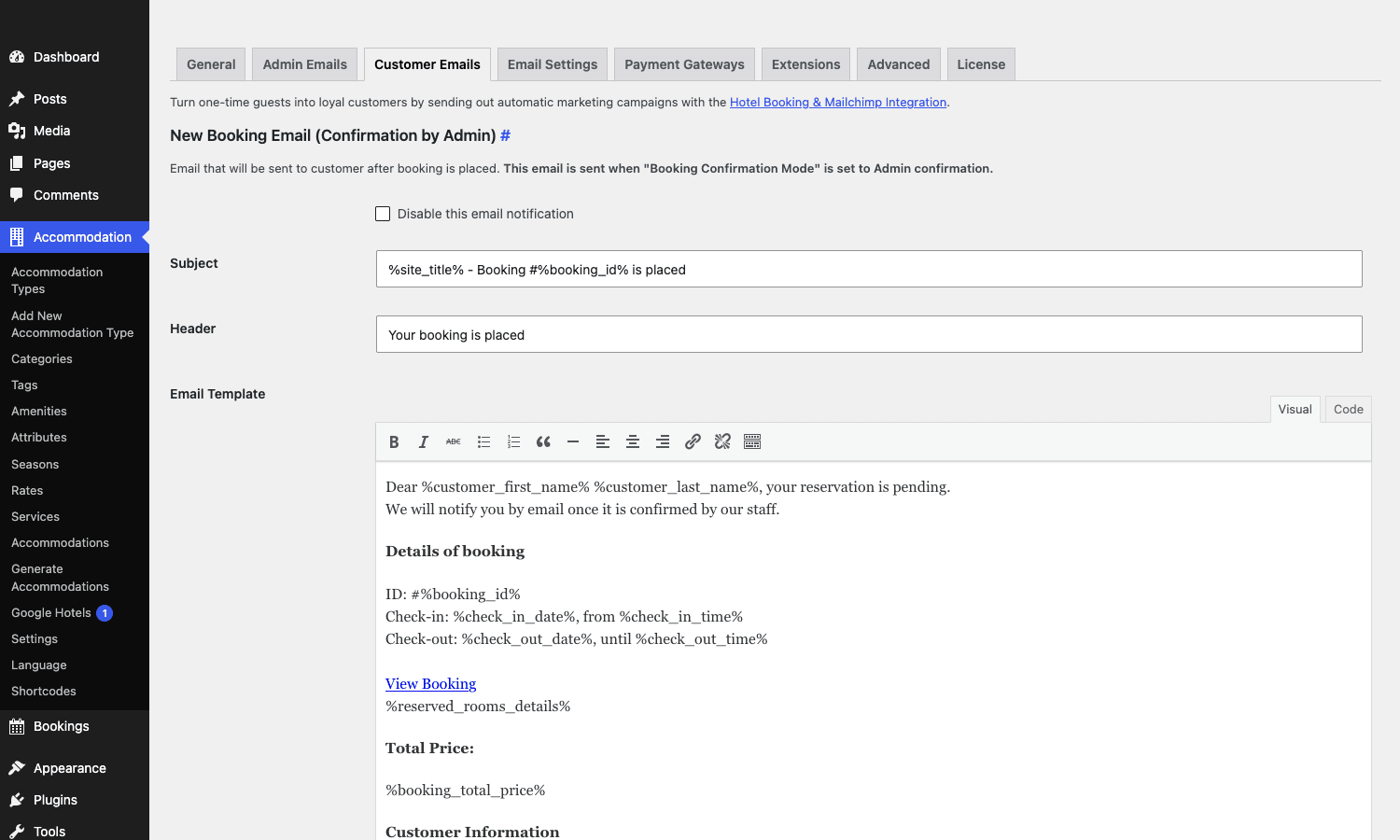Switch editor to Code mode
The height and width of the screenshot is (840, 1400).
pyautogui.click(x=1349, y=409)
